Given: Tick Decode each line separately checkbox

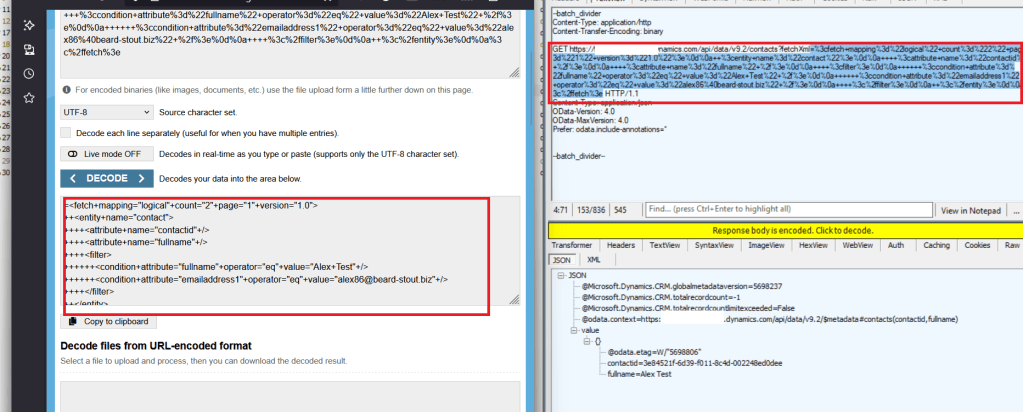Looking at the screenshot, I should (65, 133).
